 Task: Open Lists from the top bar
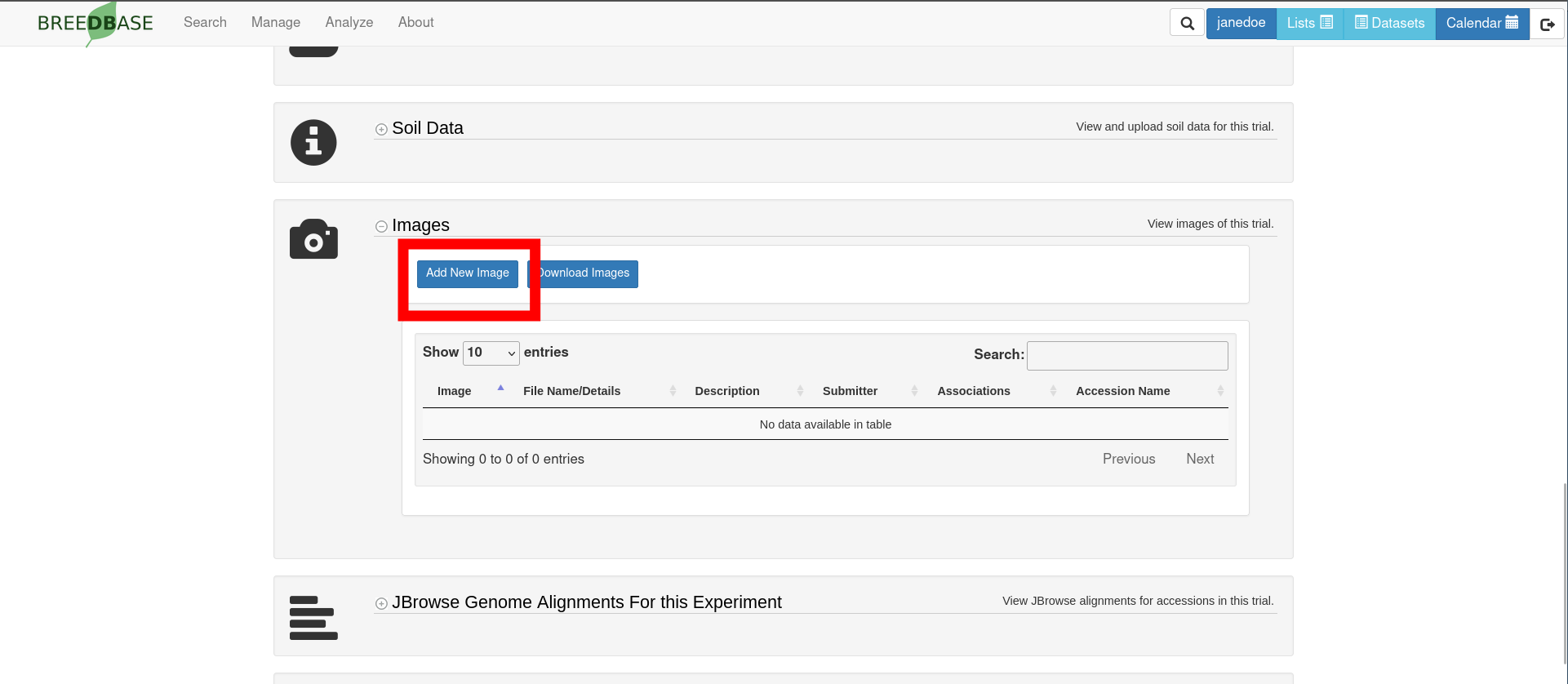click(1309, 23)
